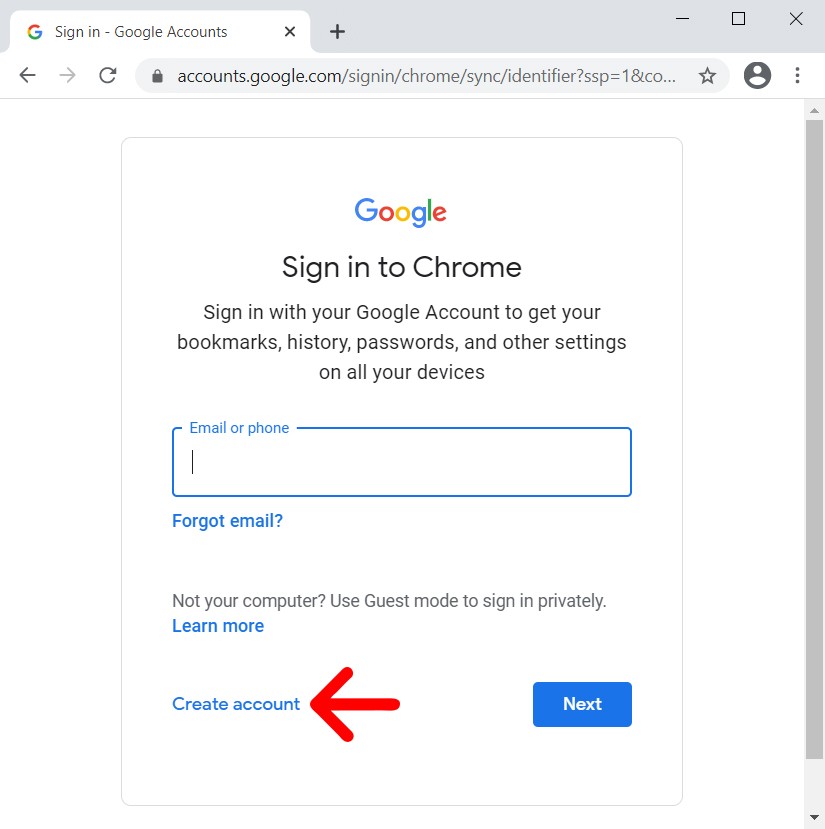Click the vertical scrollbar thumb

coord(815,440)
